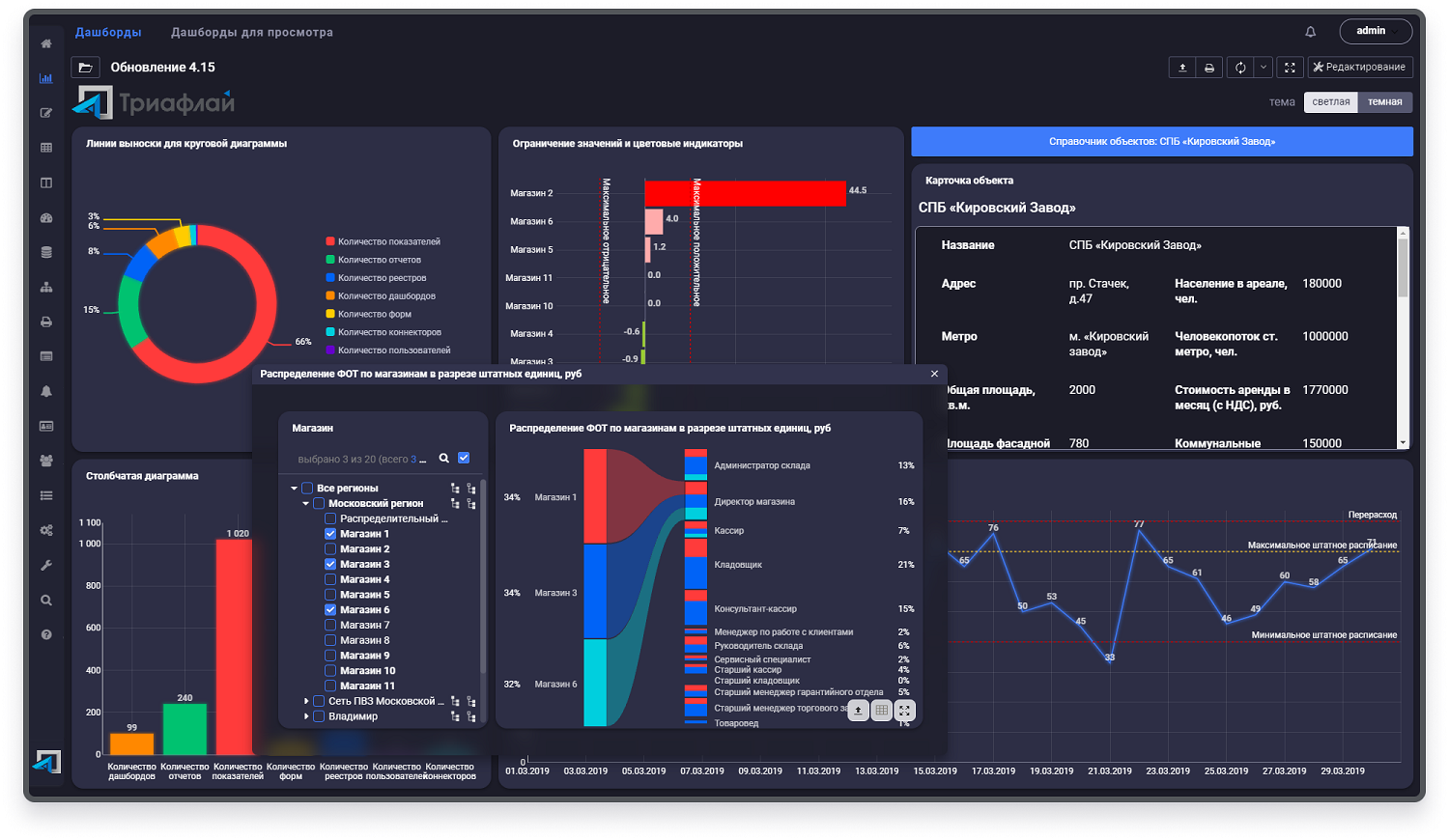Image resolution: width=1449 pixels, height=840 pixels.
Task: Check the Магазин 7 checkbox
Action: click(x=330, y=626)
